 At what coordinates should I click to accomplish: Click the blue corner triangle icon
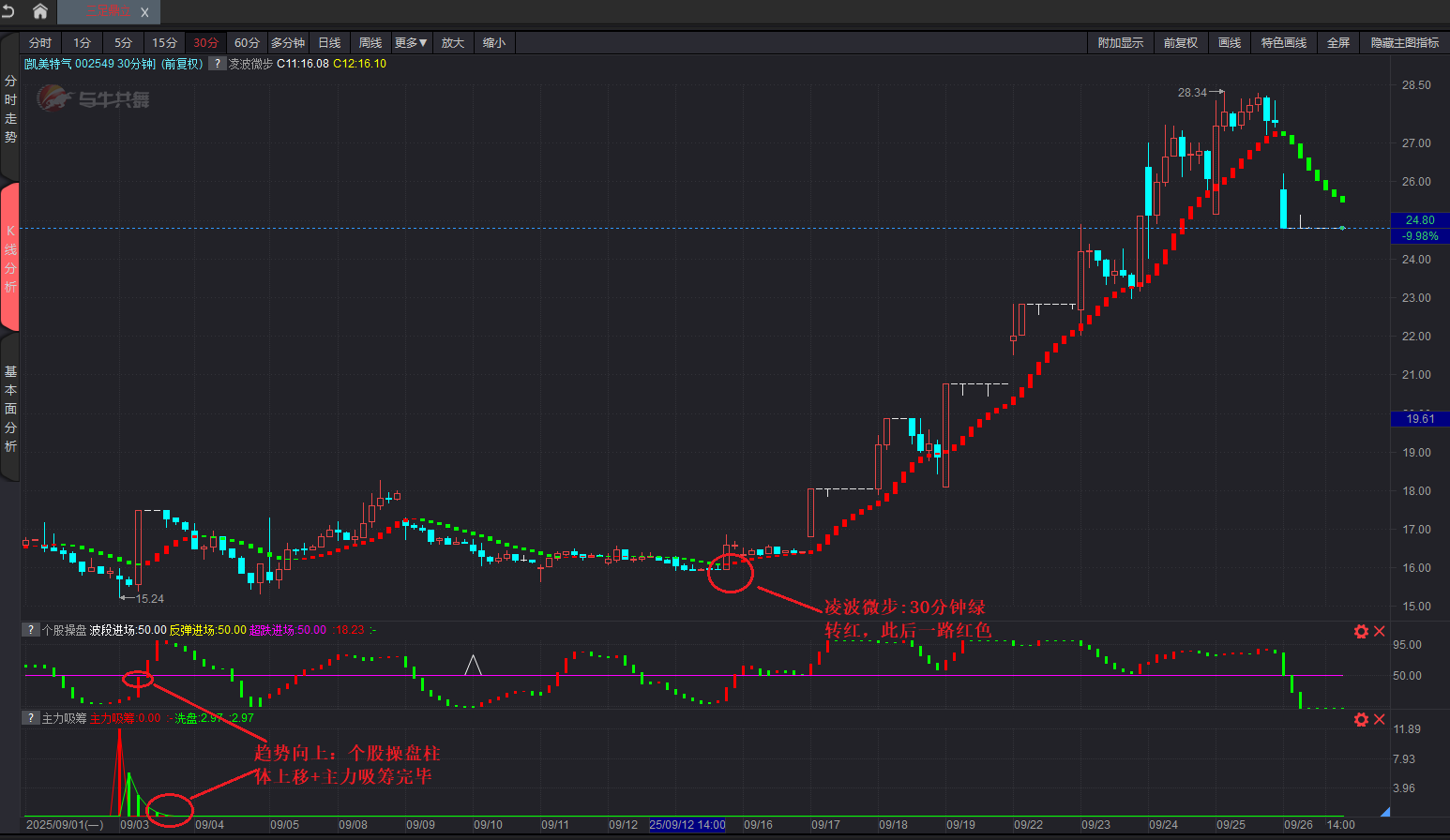coord(1384,811)
